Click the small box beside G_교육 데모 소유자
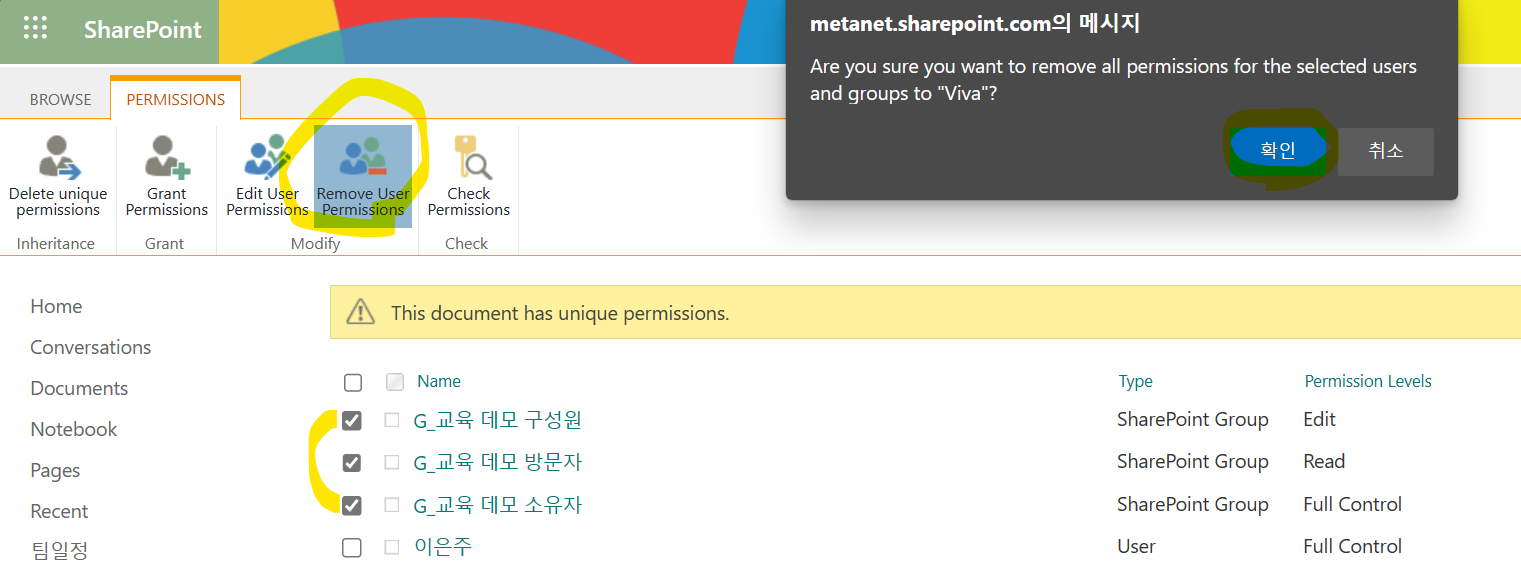Screen dimensions: 1521x571 click(392, 505)
